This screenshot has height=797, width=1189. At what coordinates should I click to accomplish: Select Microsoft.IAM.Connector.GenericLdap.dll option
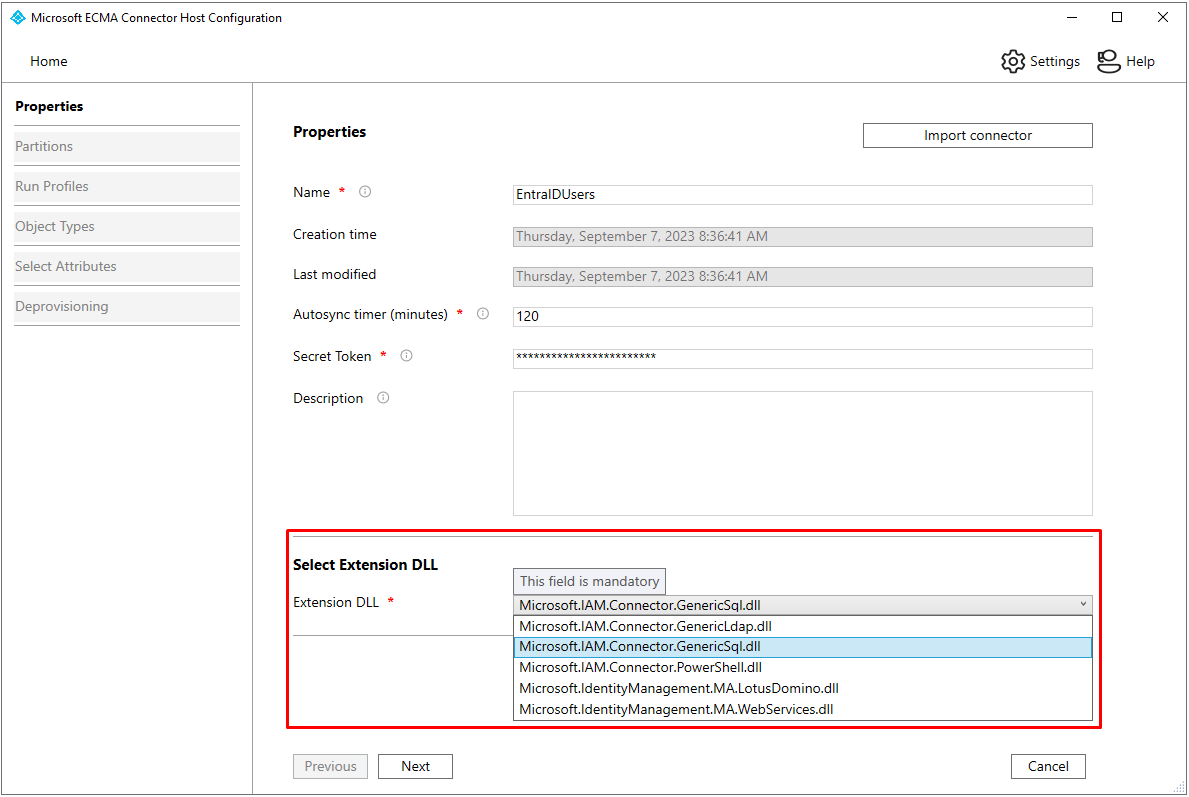click(645, 626)
